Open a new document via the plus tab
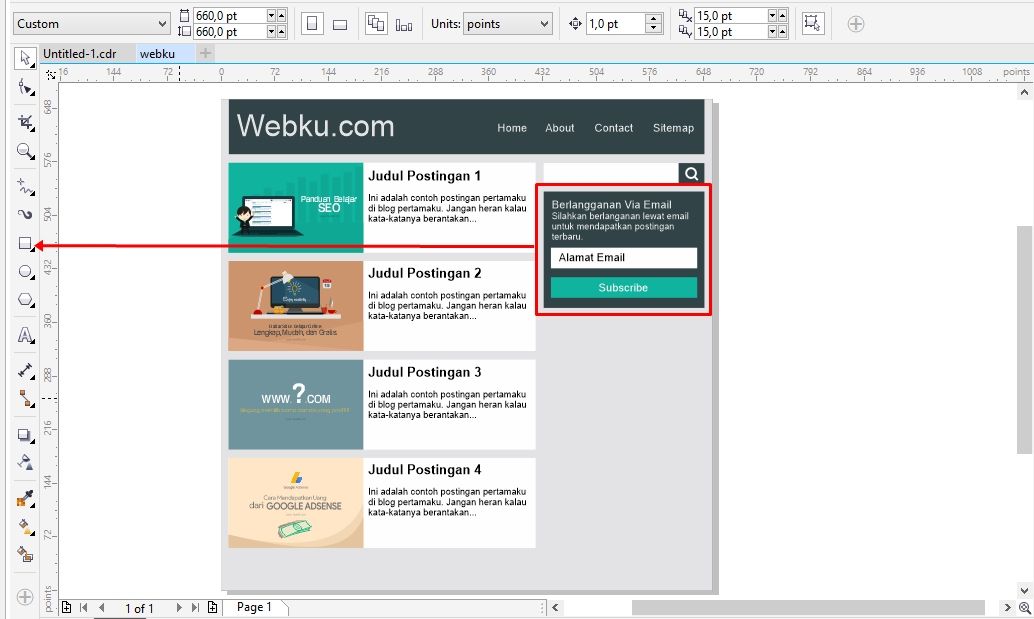1034x619 pixels. [205, 54]
